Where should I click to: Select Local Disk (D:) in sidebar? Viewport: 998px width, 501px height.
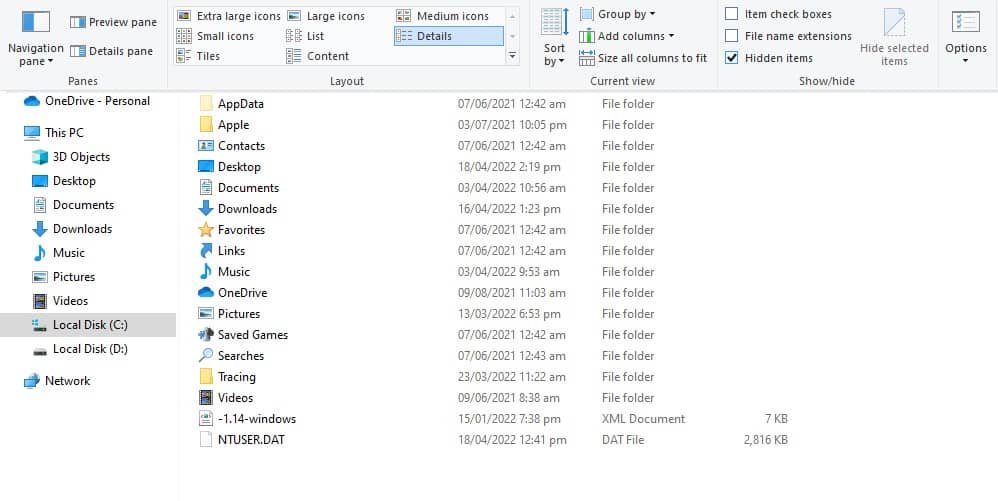pos(80,349)
